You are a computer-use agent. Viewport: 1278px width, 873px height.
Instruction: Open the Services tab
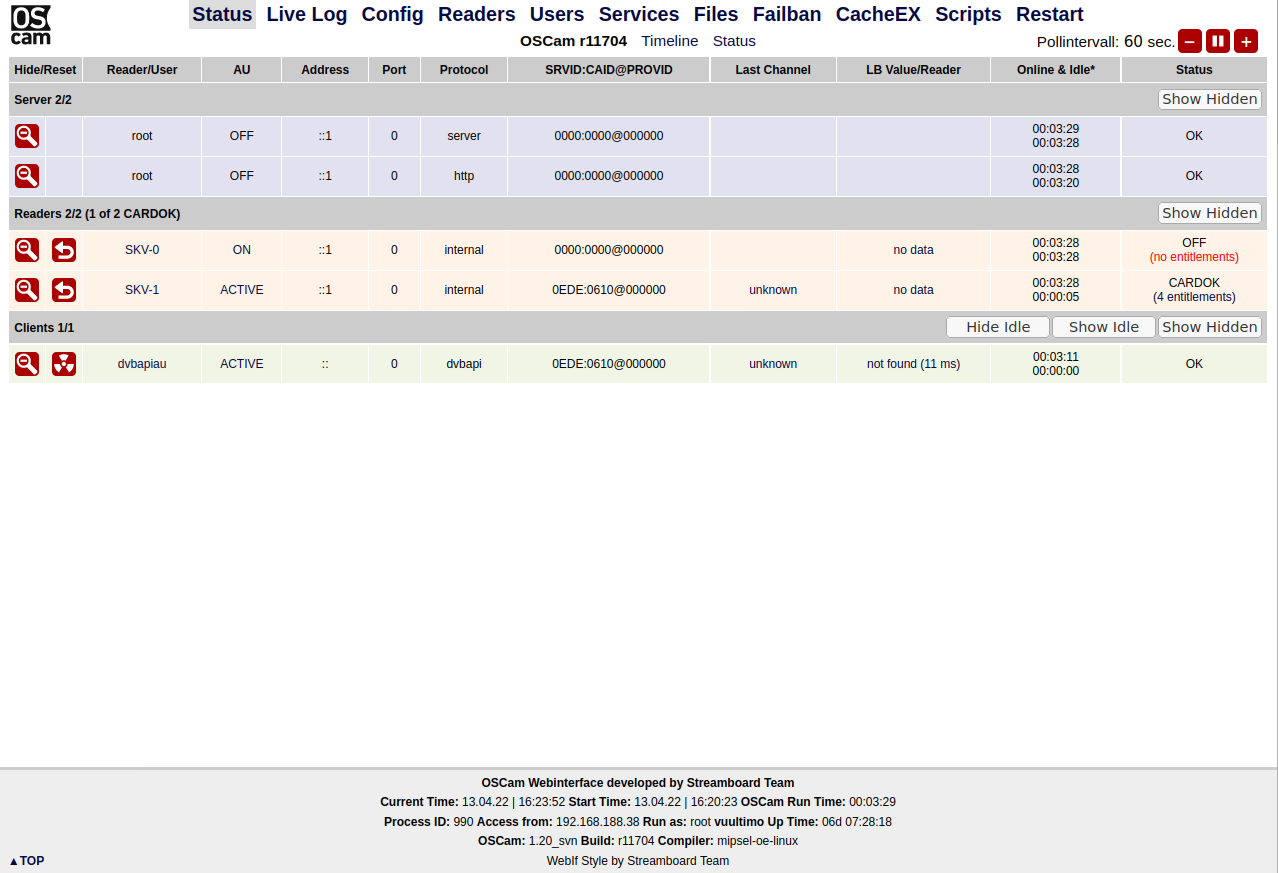[639, 14]
